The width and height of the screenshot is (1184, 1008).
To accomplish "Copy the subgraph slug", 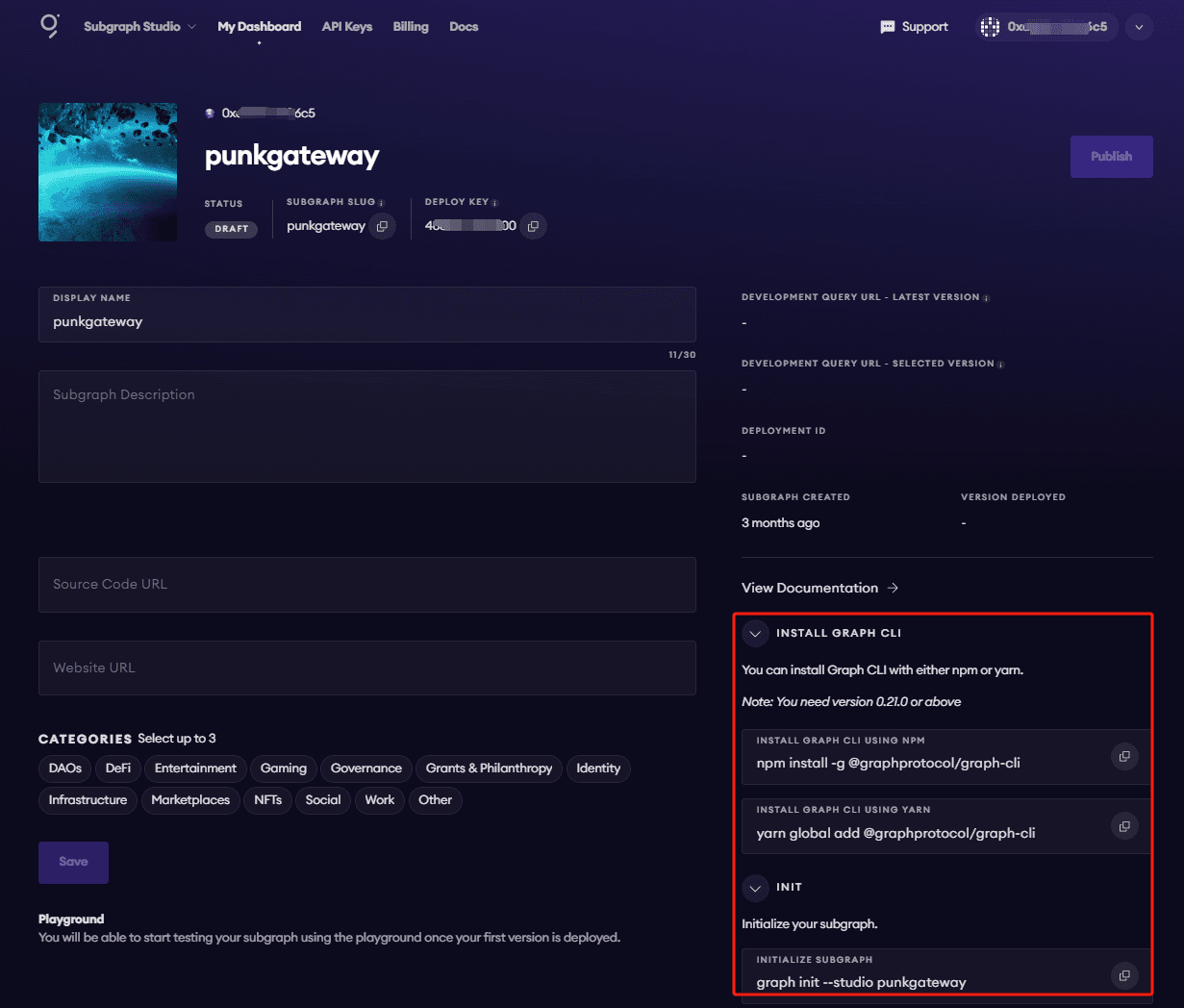I will click(x=381, y=225).
